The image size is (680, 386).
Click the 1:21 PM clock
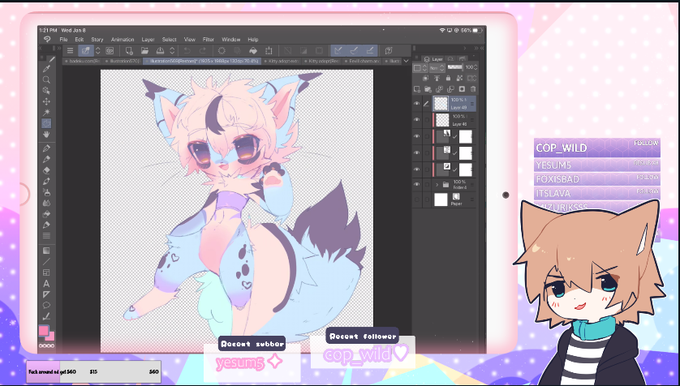tap(49, 30)
